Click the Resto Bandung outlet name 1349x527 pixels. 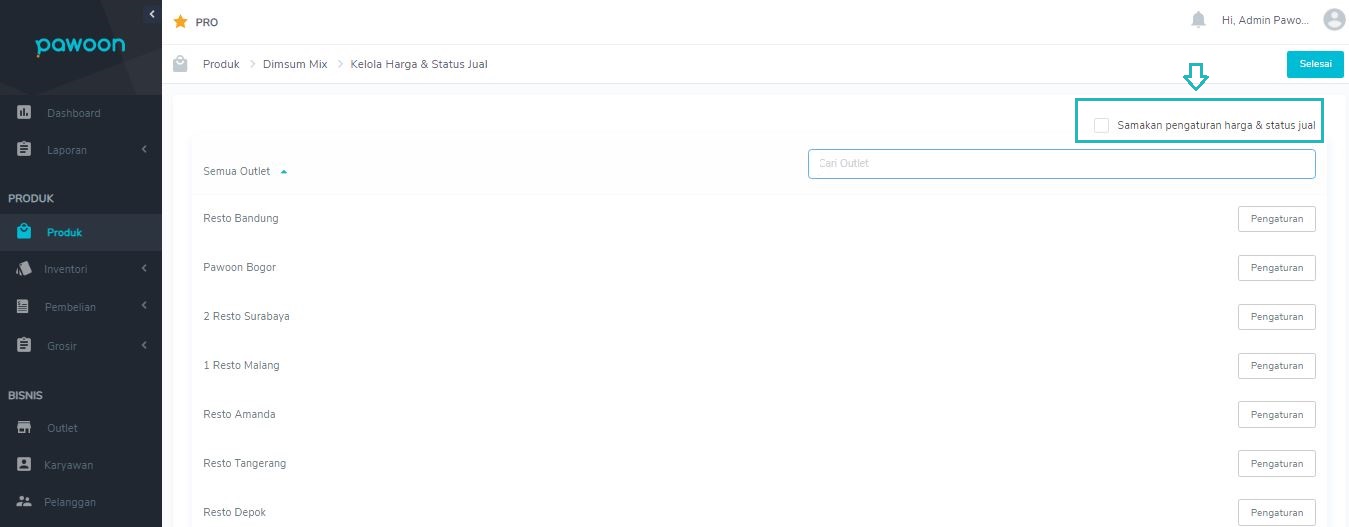tap(241, 218)
